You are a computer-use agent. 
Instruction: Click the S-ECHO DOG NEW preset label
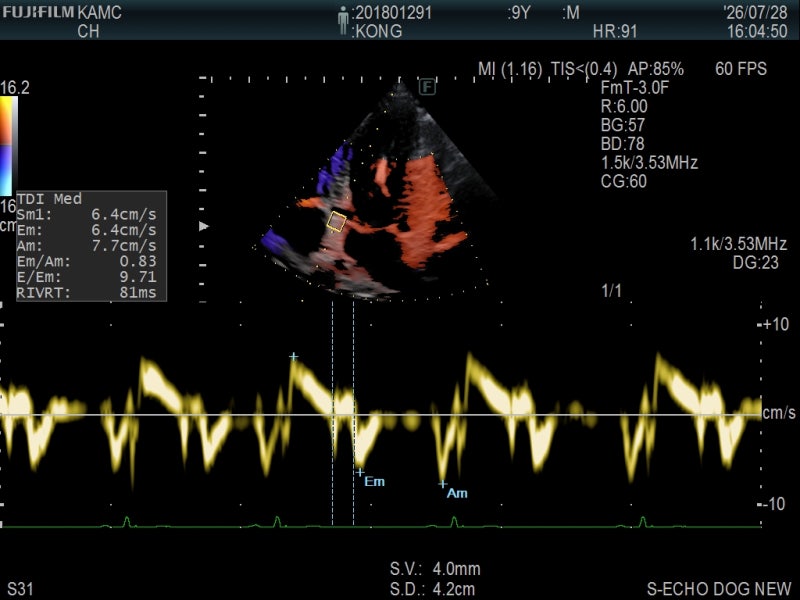pos(719,589)
